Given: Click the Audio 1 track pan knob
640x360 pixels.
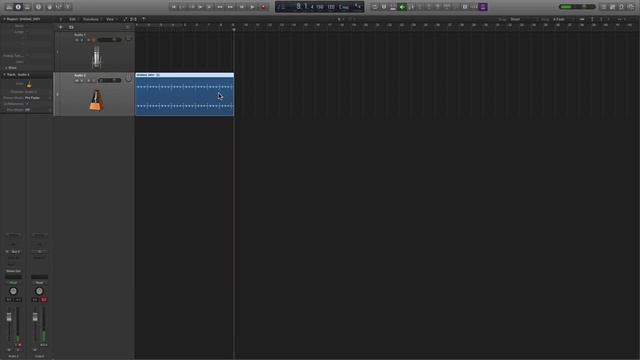Looking at the screenshot, I should click(129, 38).
